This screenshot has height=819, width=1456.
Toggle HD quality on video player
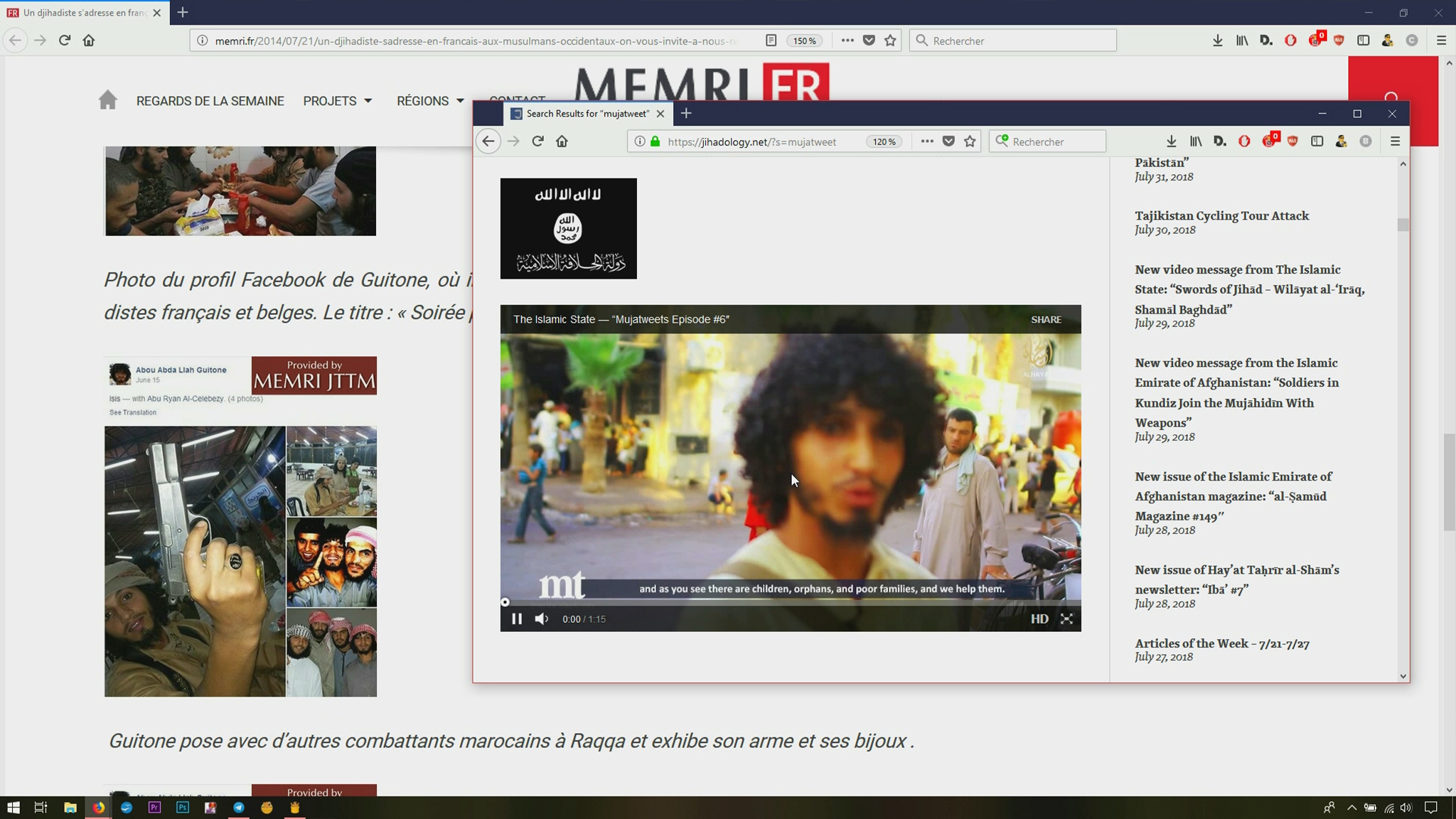point(1039,619)
